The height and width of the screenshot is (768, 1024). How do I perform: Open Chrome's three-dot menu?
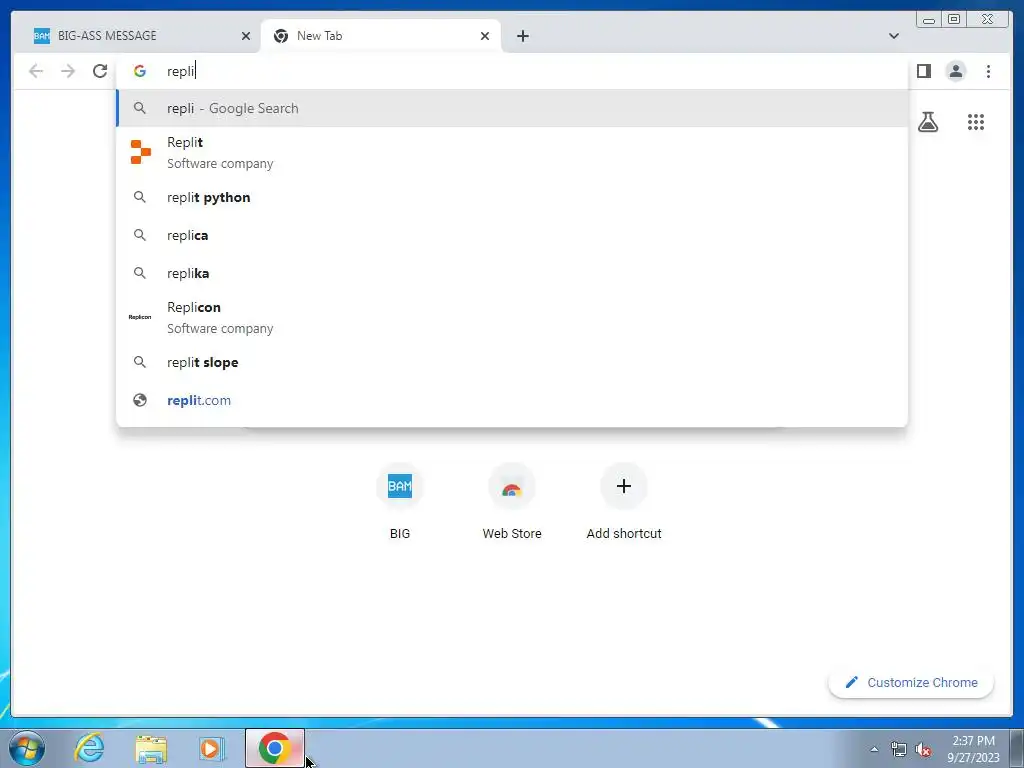tap(988, 71)
